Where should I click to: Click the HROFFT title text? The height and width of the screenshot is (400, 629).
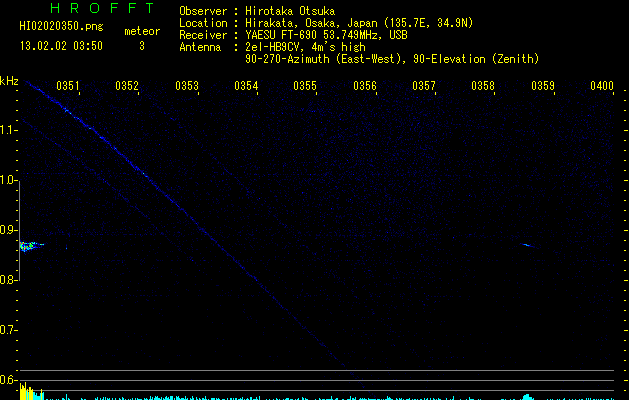tap(103, 8)
